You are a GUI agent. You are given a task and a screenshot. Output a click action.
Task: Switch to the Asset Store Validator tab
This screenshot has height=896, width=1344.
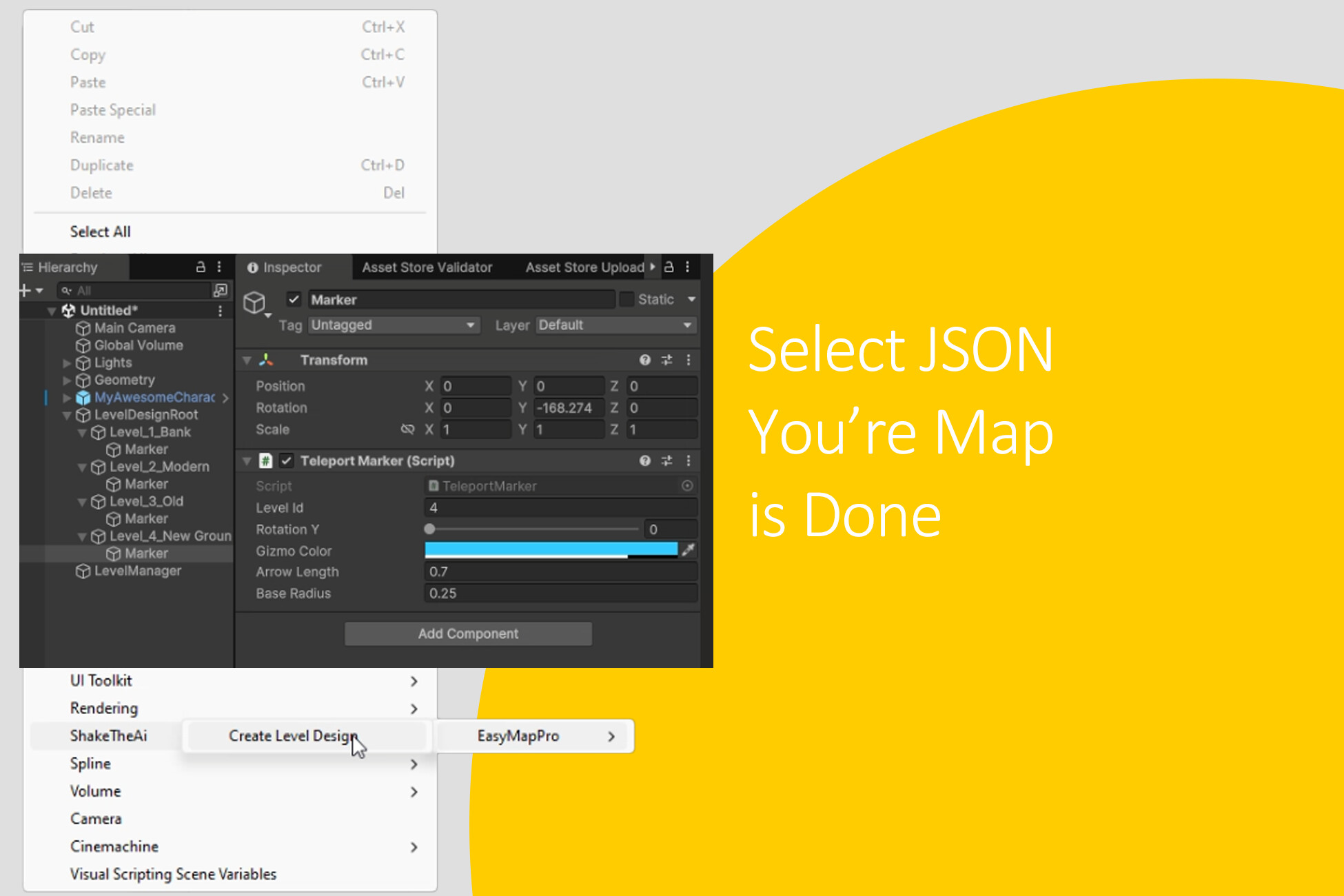click(x=427, y=267)
